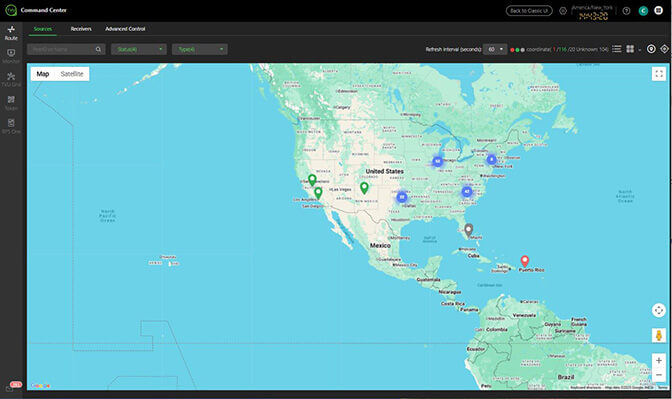672x399 pixels.
Task: Click the location target icon in toolbar
Action: [x=664, y=49]
